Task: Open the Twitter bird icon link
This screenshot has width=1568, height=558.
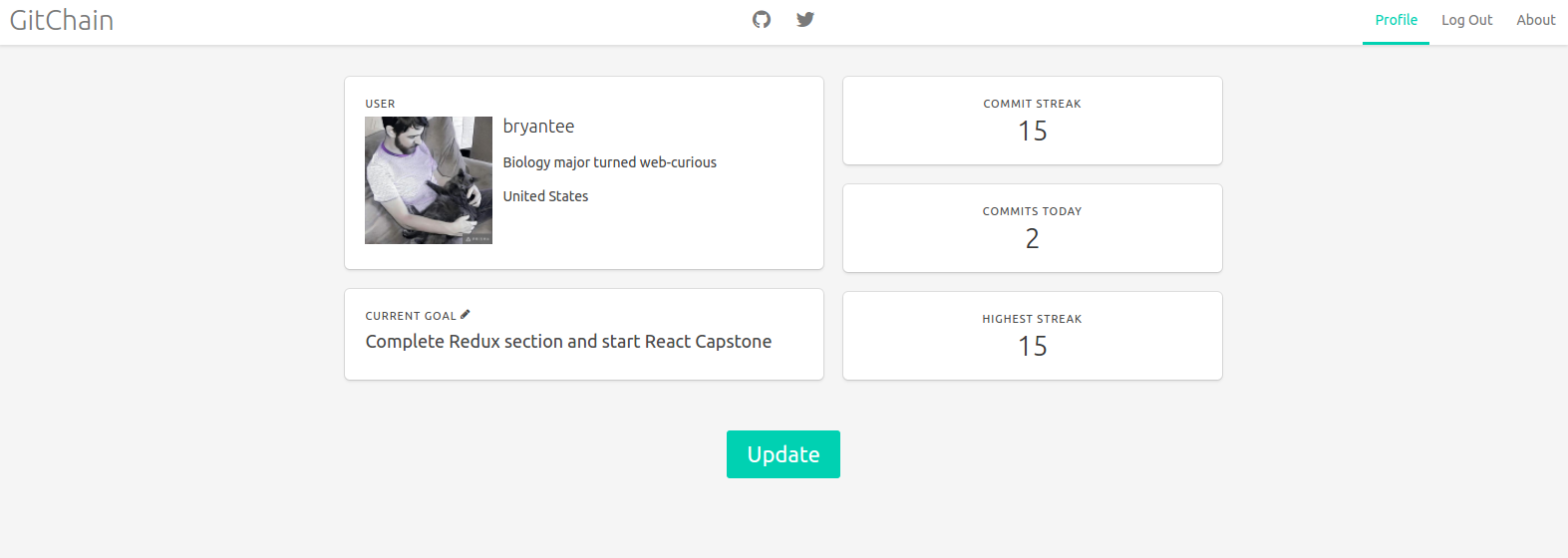Action: [x=805, y=20]
